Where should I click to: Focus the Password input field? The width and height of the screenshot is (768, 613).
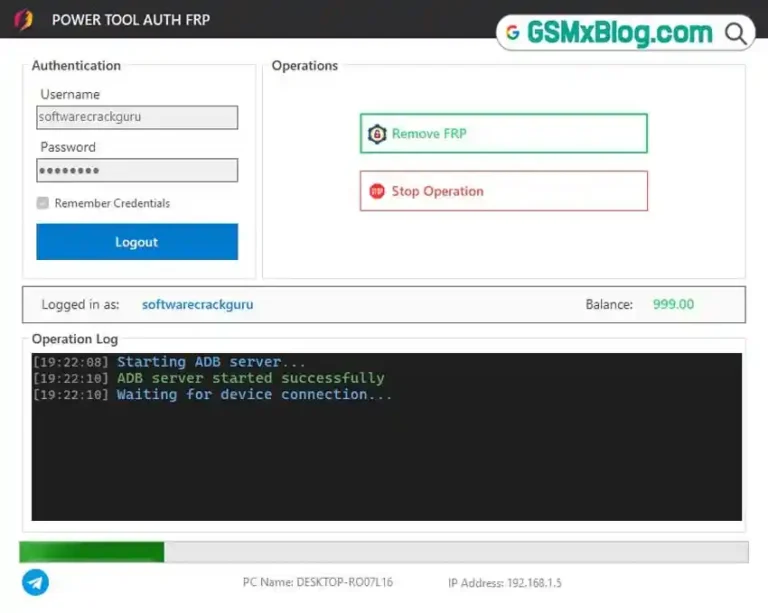point(137,170)
